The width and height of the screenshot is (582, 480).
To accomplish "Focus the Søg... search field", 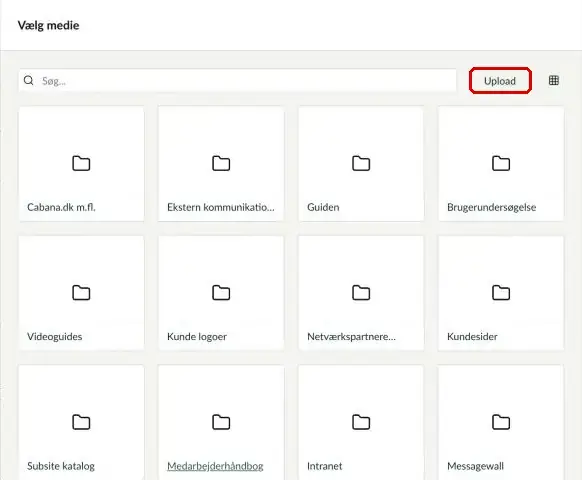I will tap(238, 81).
